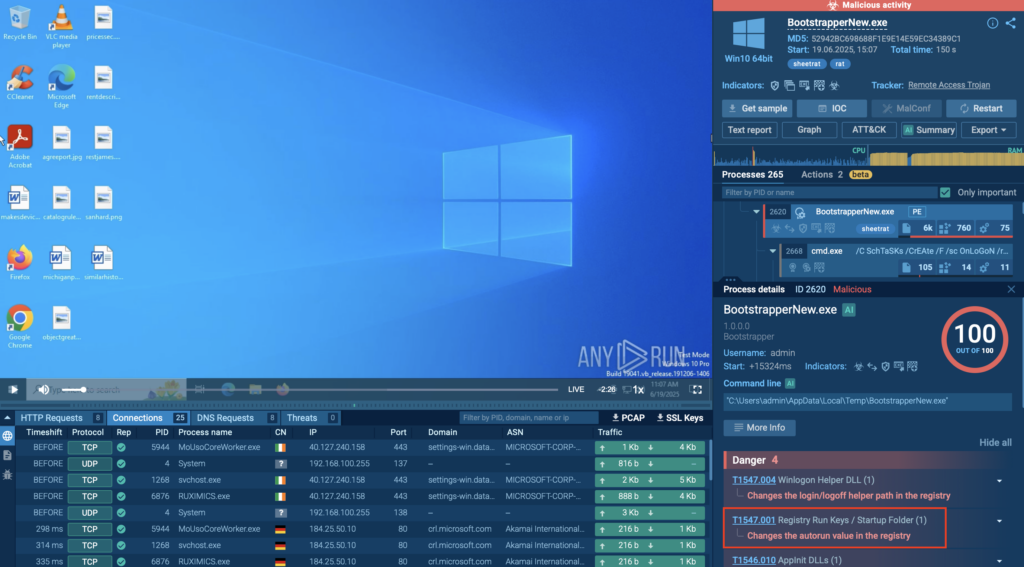Click the share icon next to BootstrapperNew.exe
This screenshot has width=1024, height=567.
click(x=1008, y=23)
